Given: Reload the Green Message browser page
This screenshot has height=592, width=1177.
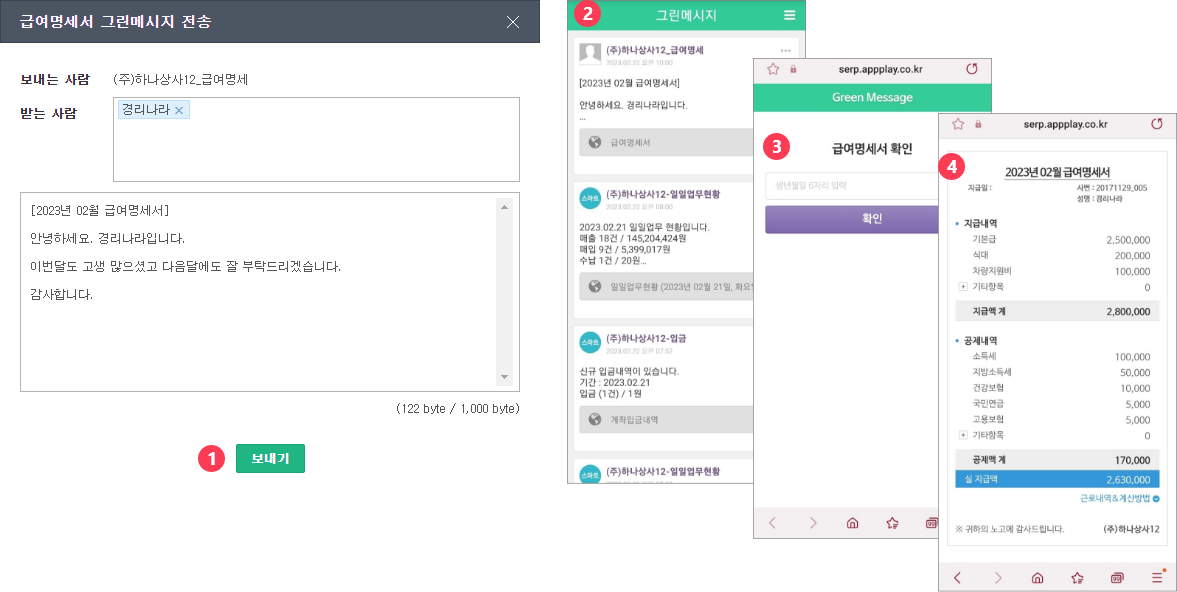Looking at the screenshot, I should 972,69.
